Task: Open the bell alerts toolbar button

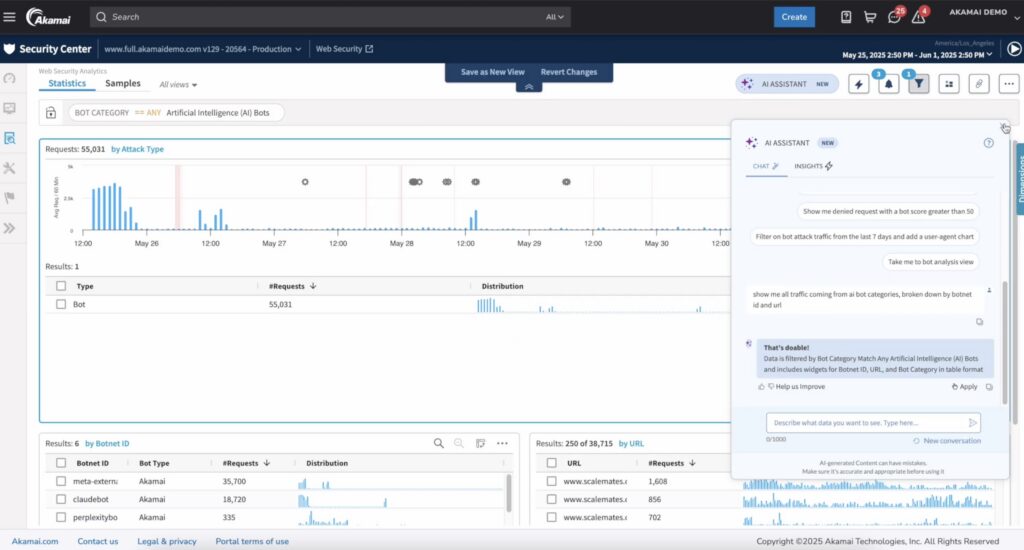Action: click(888, 84)
